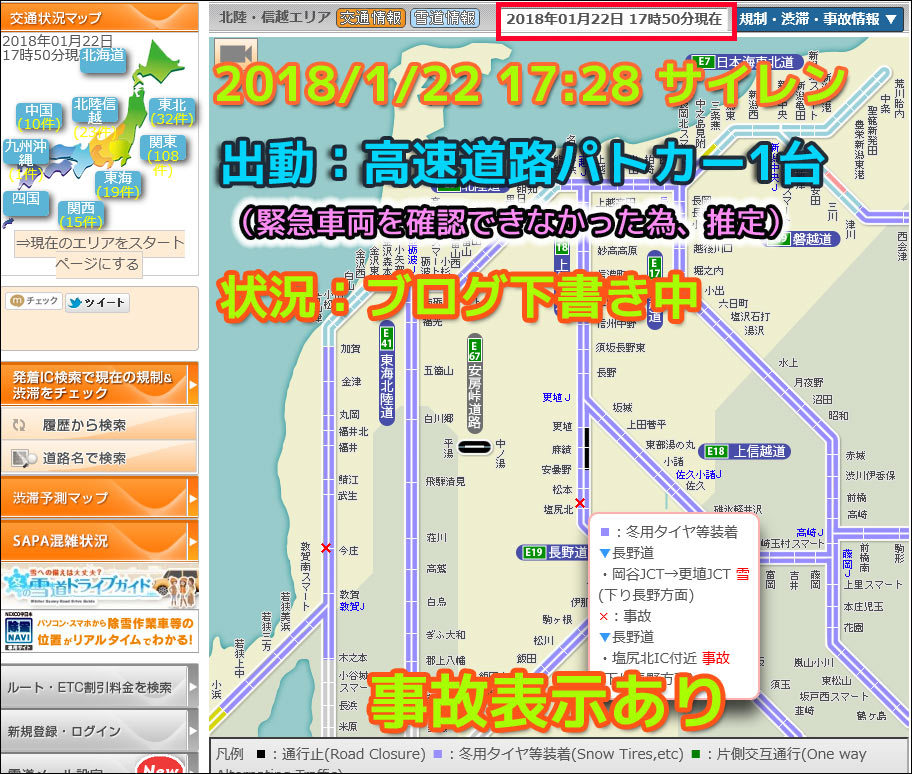Viewport: 912px width, 774px height.
Task: Click the 更埴J junction label
Action: click(x=557, y=398)
